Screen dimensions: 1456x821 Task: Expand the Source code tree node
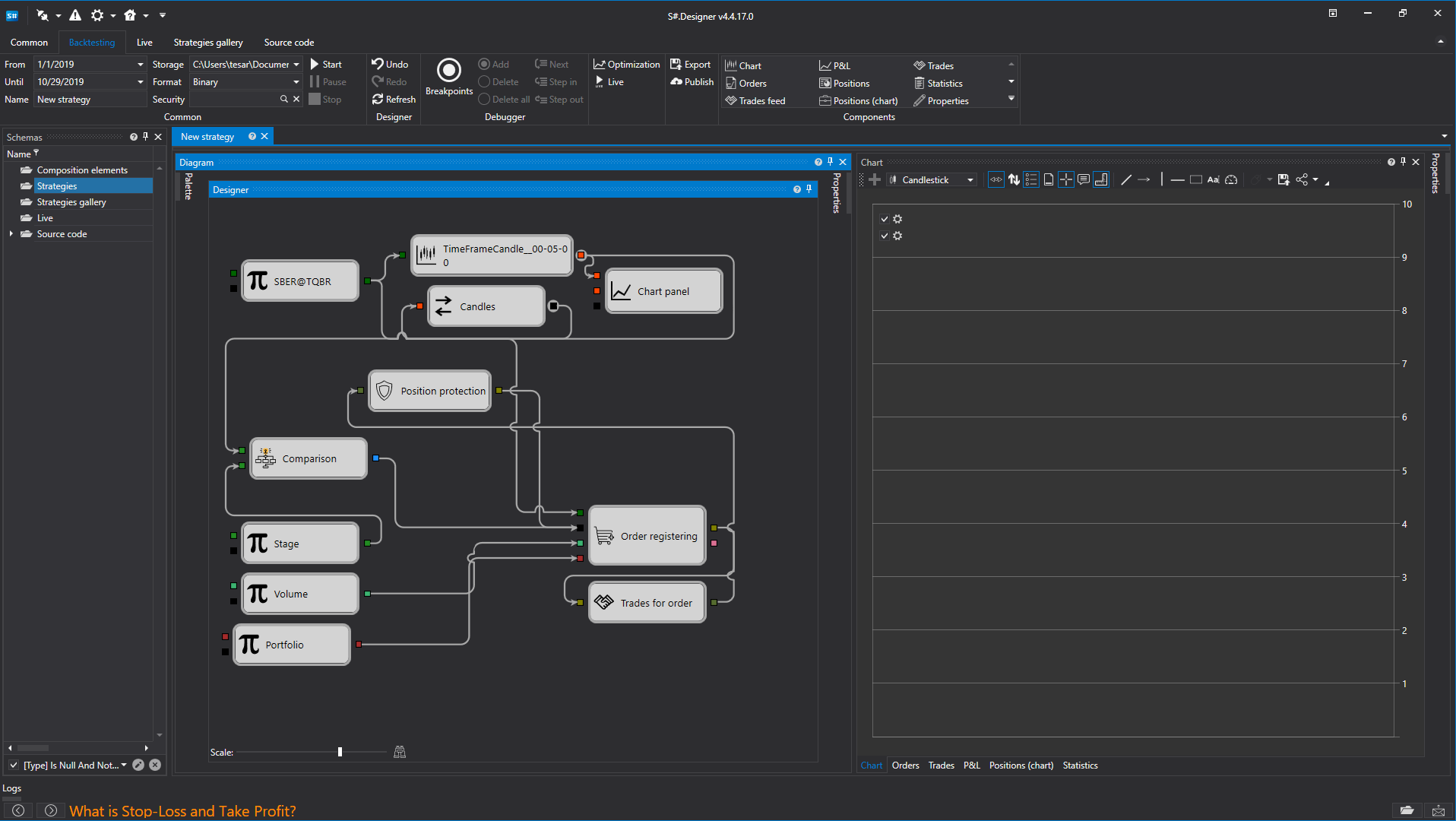[x=11, y=234]
